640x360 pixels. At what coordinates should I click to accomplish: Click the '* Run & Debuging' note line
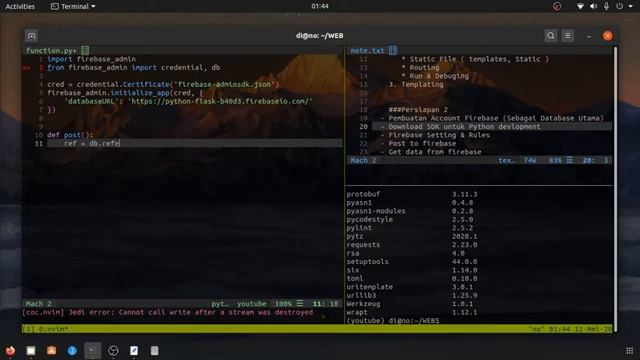[435, 76]
